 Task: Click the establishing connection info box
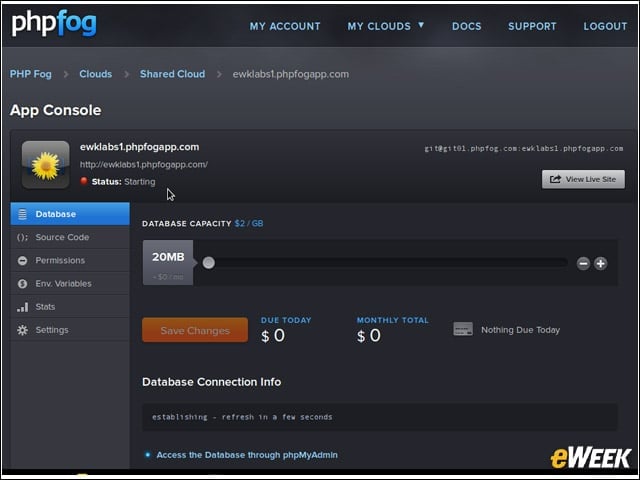[380, 417]
